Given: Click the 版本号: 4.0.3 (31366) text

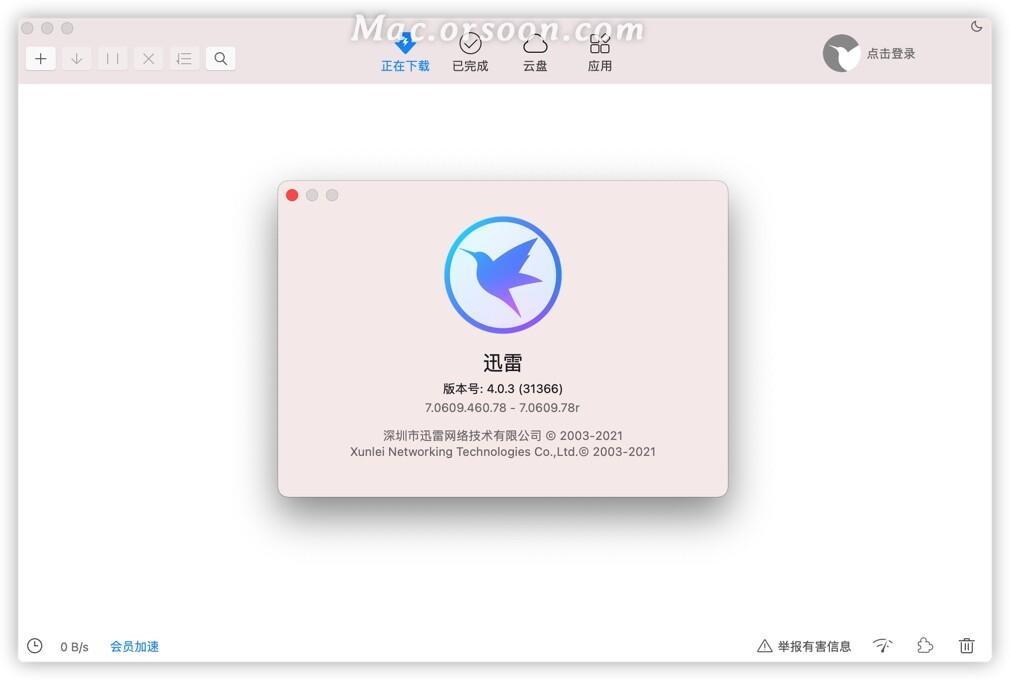Looking at the screenshot, I should (x=502, y=388).
